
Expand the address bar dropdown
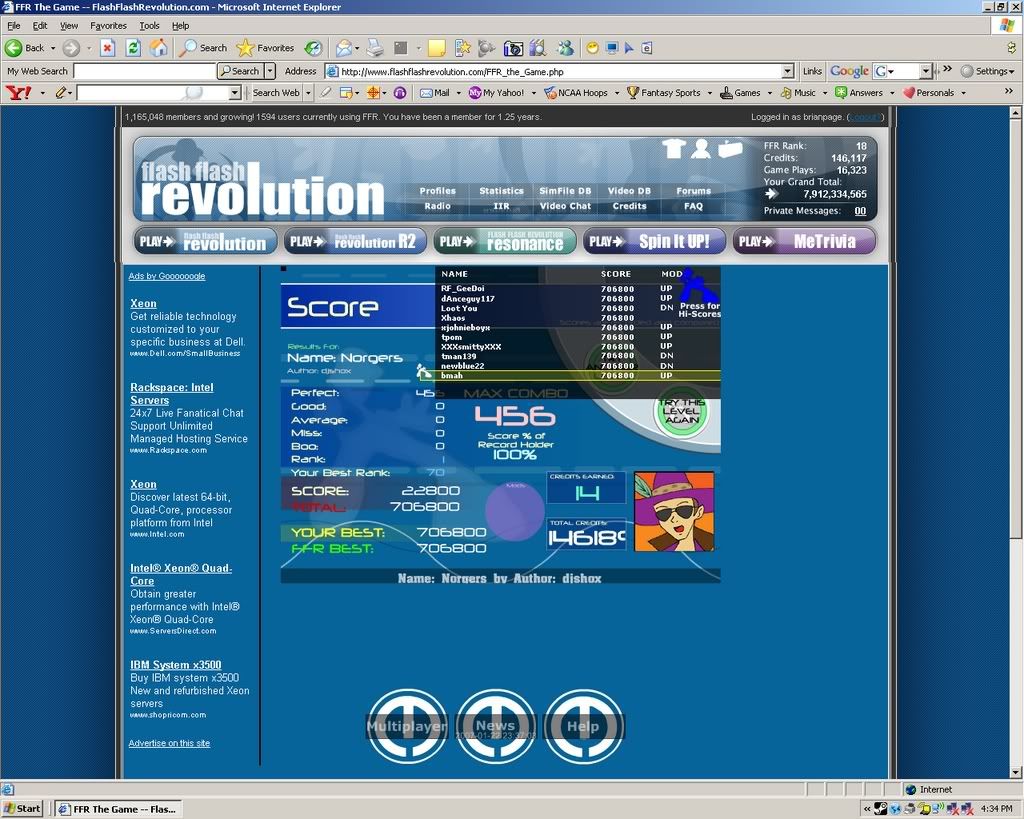click(788, 71)
